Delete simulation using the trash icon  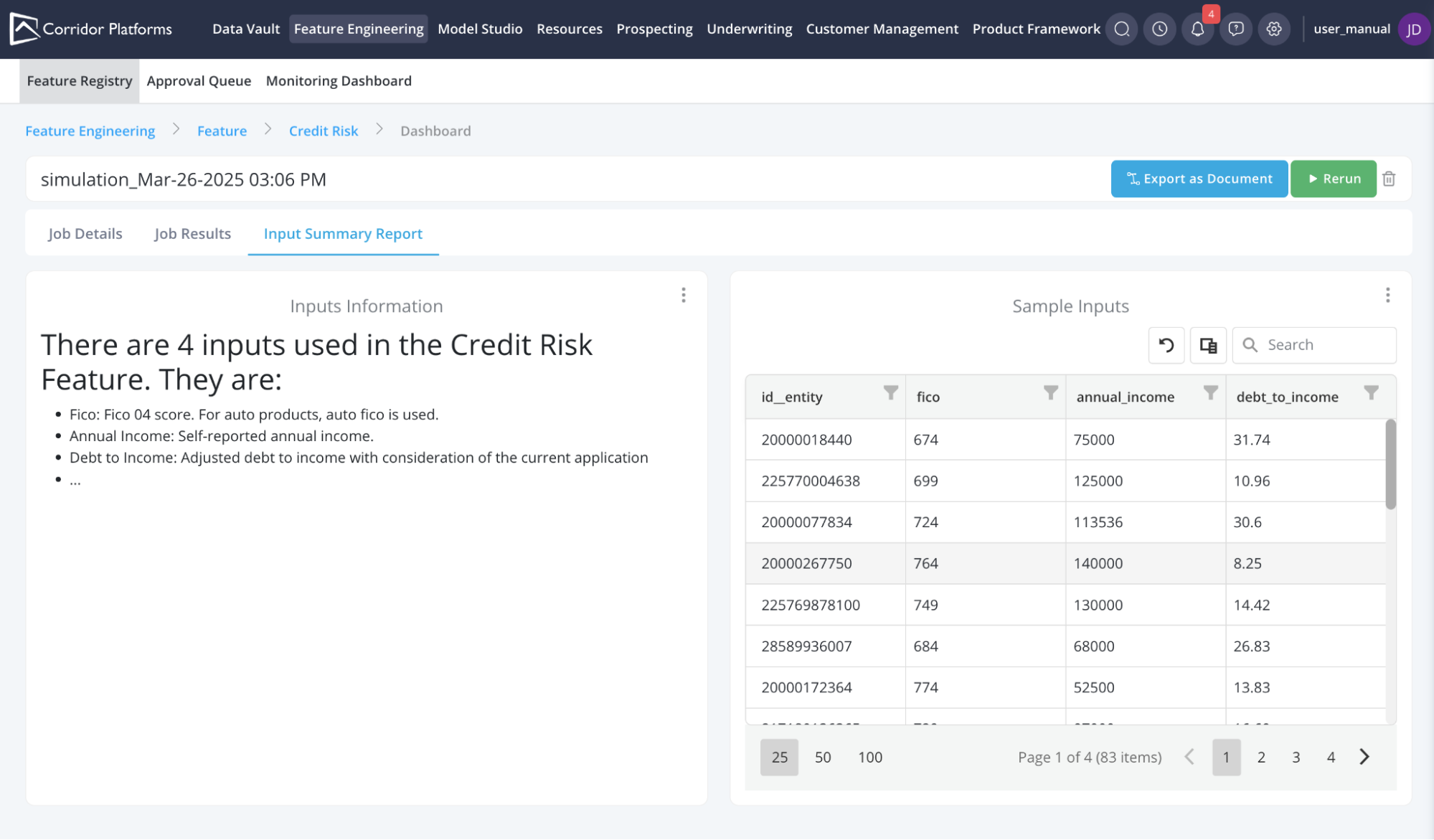coord(1390,179)
